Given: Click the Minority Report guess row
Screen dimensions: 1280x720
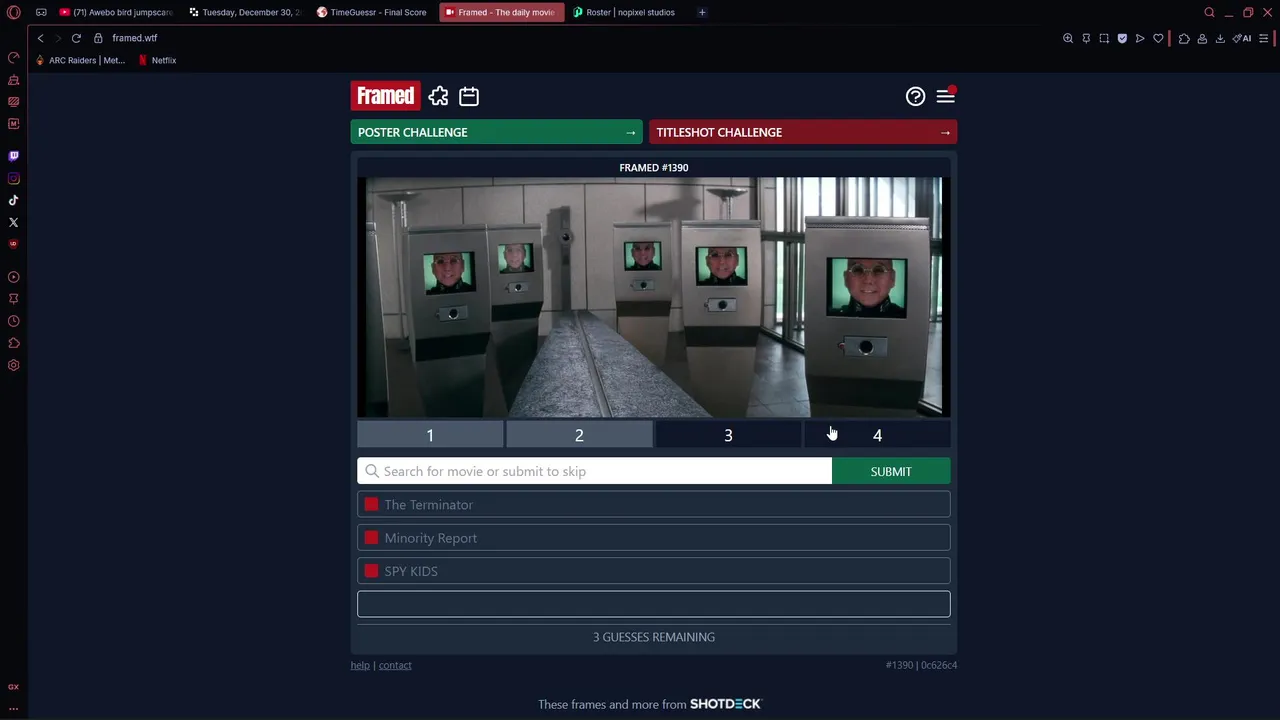Looking at the screenshot, I should (654, 538).
